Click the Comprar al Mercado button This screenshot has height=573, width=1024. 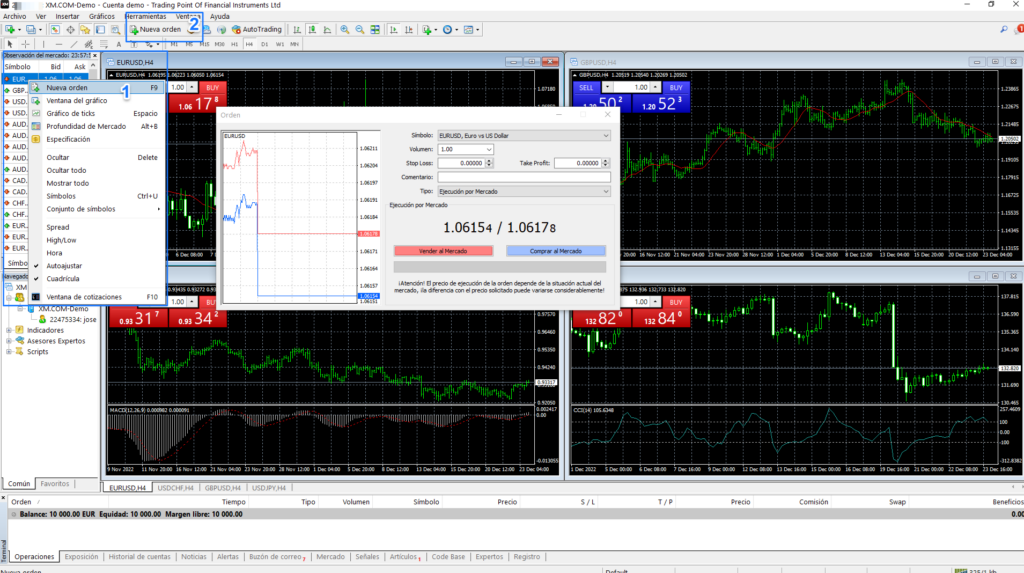(556, 251)
